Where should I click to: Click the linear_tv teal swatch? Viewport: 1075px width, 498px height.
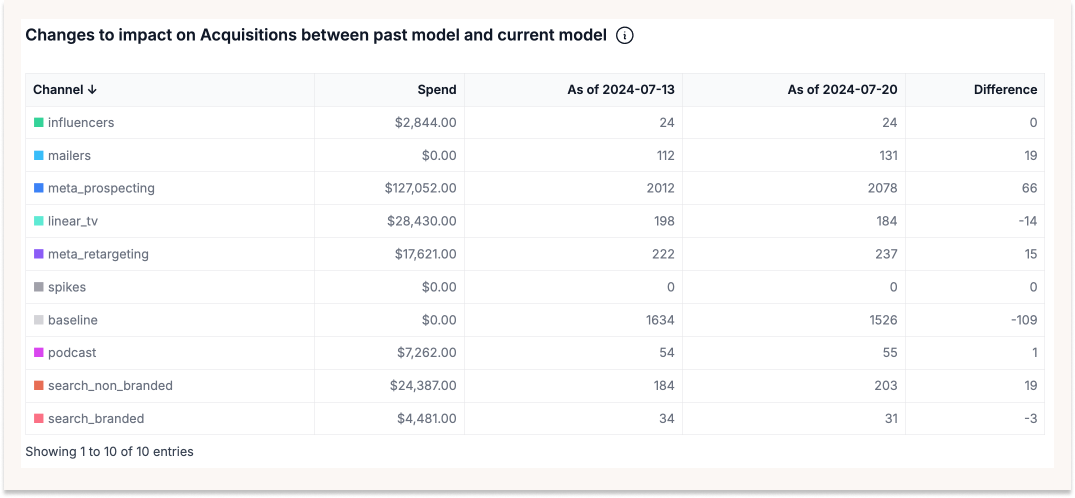pos(39,221)
